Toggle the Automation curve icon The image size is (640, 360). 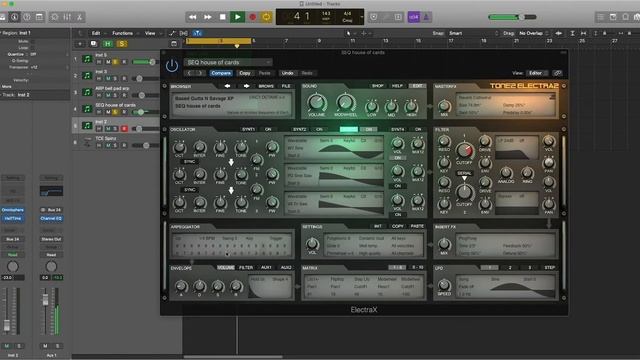pos(172,33)
